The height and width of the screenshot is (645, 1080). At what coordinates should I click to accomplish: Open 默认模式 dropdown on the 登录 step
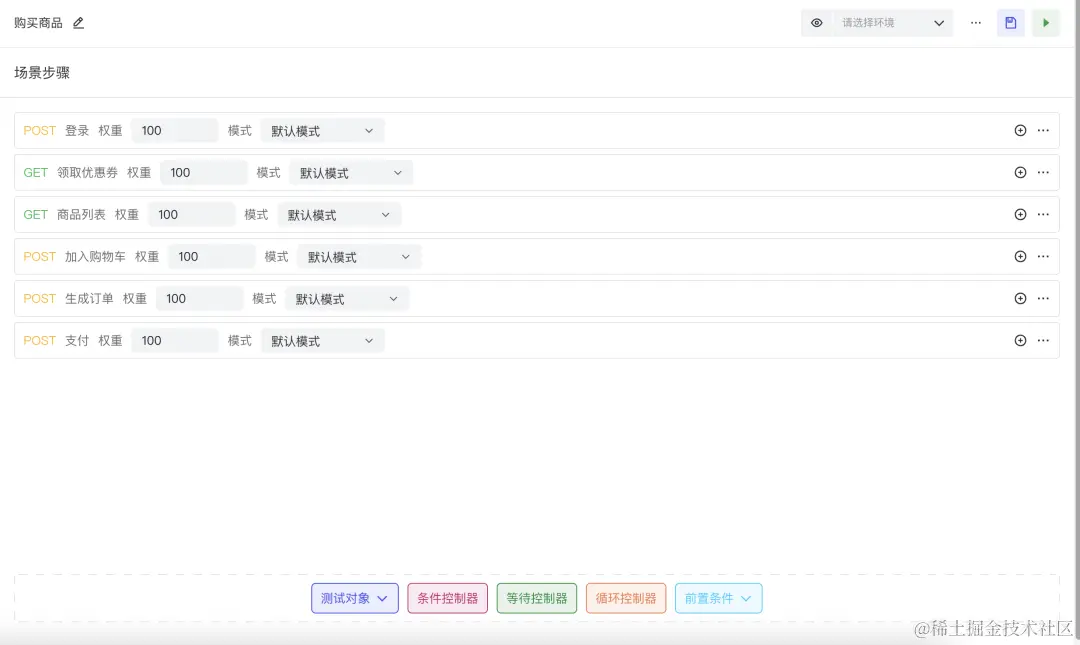tap(322, 130)
